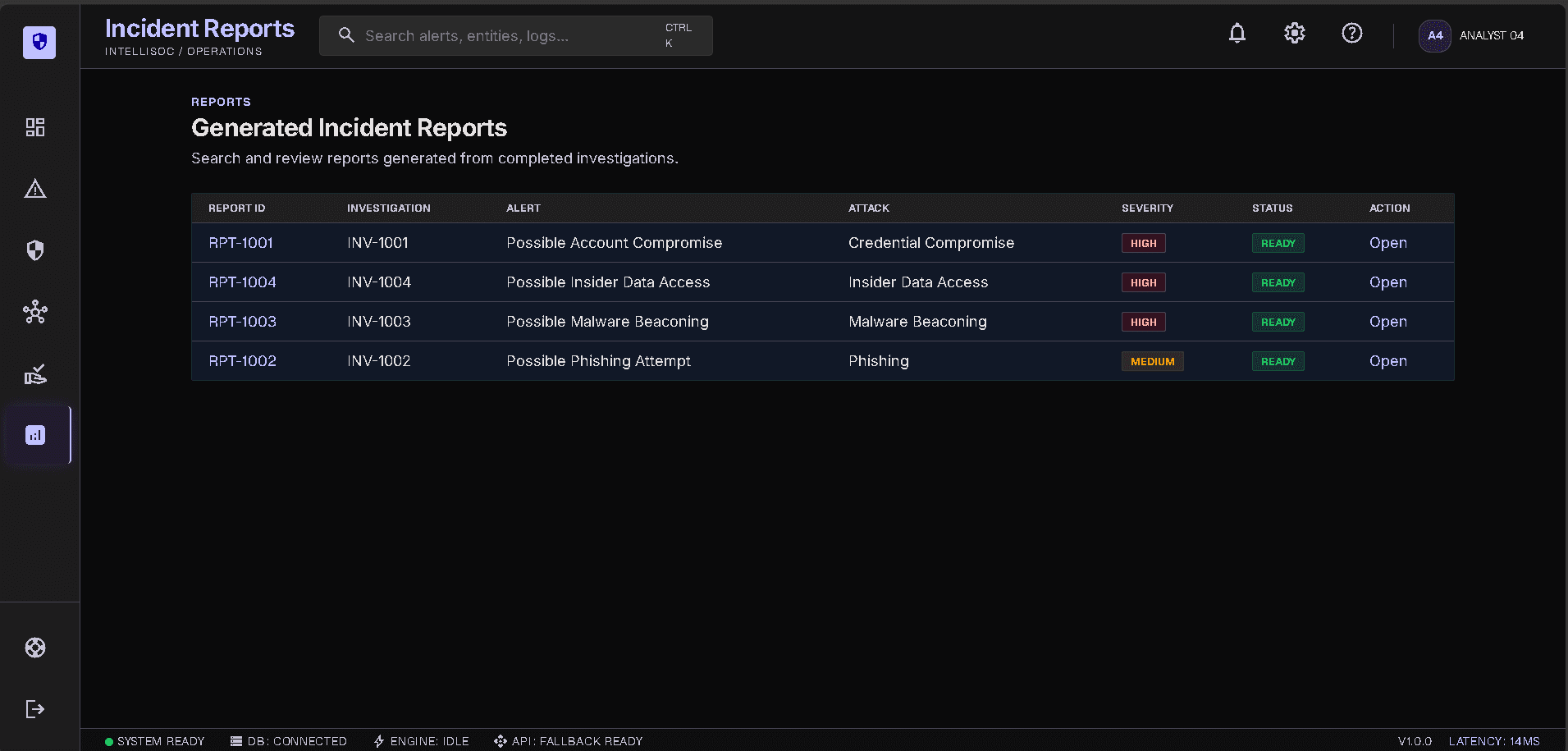Viewport: 1568px width, 751px height.
Task: Click the Alert column header
Action: click(523, 208)
